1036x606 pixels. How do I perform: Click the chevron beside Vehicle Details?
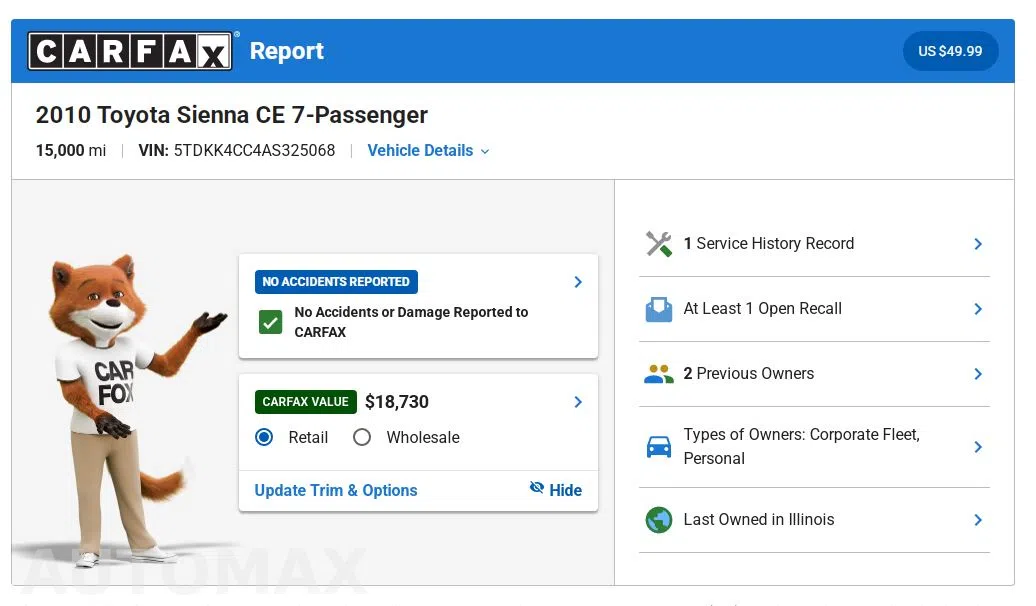point(485,151)
